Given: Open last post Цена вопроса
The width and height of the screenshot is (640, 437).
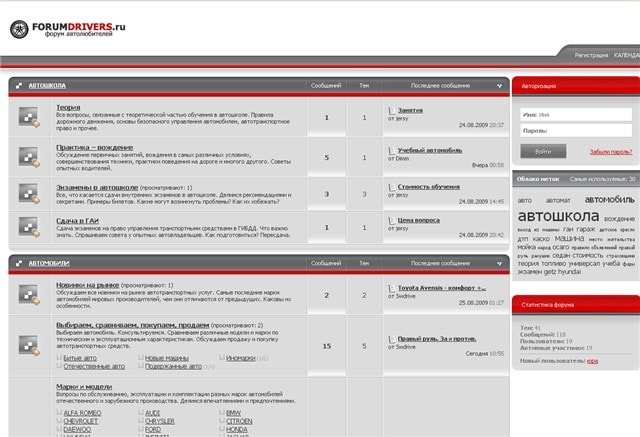Looking at the screenshot, I should pyautogui.click(x=419, y=220).
